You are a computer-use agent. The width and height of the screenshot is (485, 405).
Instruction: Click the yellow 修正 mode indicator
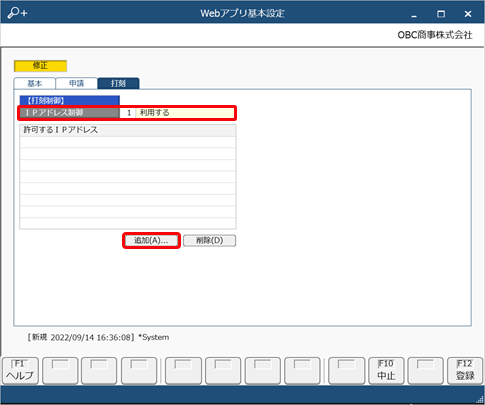click(40, 66)
